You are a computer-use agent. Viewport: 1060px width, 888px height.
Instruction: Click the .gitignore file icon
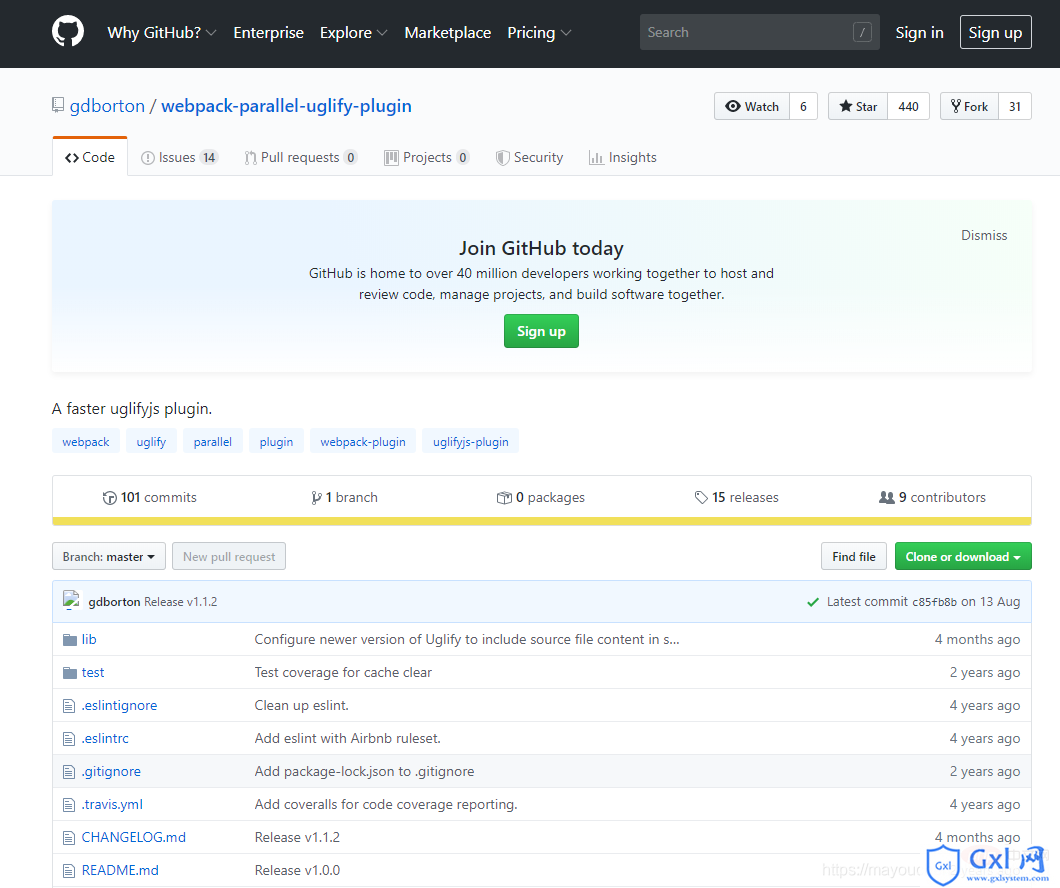pyautogui.click(x=69, y=772)
